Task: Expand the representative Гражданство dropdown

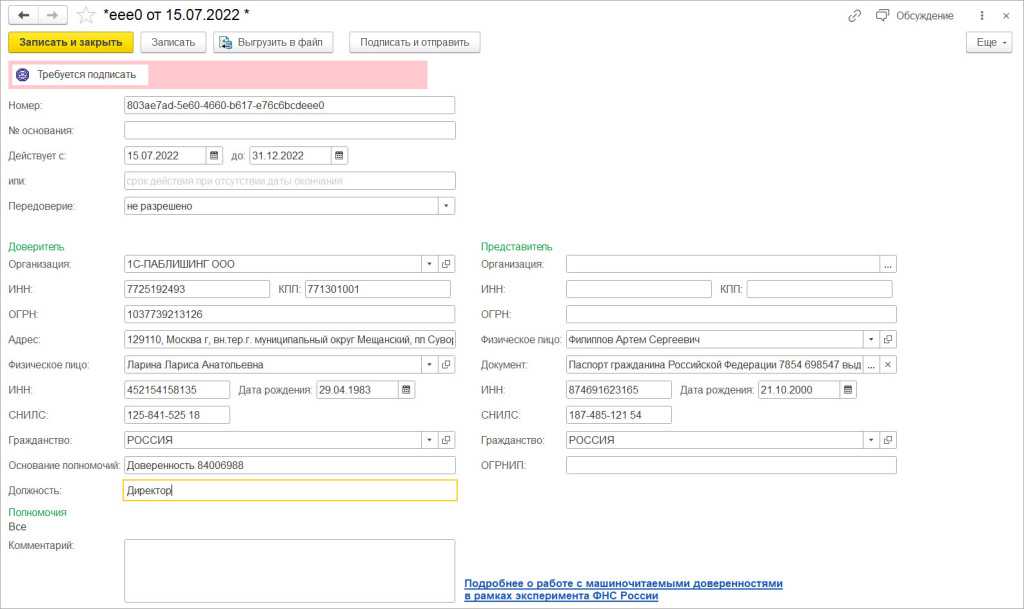Action: click(x=871, y=440)
